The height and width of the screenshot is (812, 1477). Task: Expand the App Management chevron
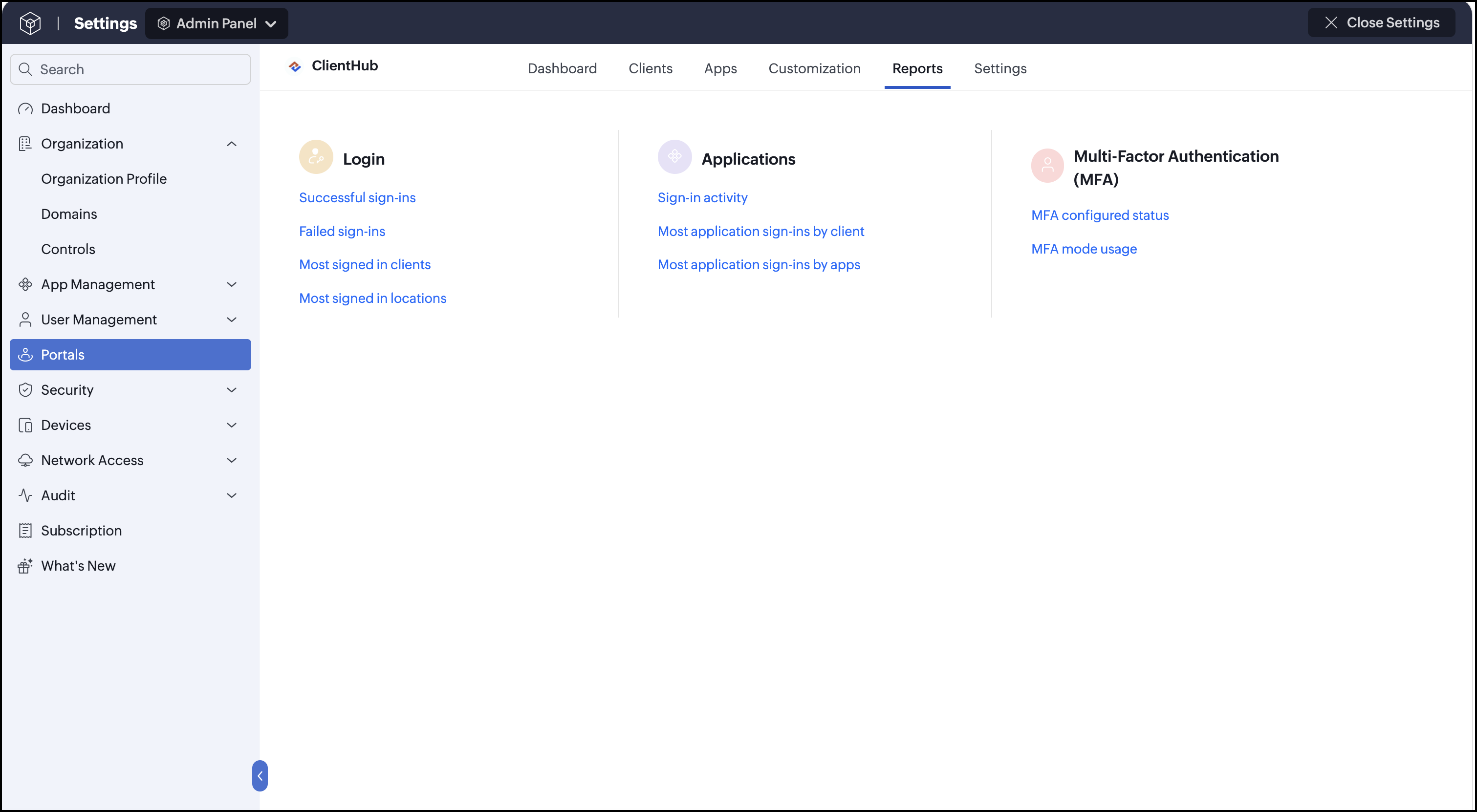click(232, 285)
